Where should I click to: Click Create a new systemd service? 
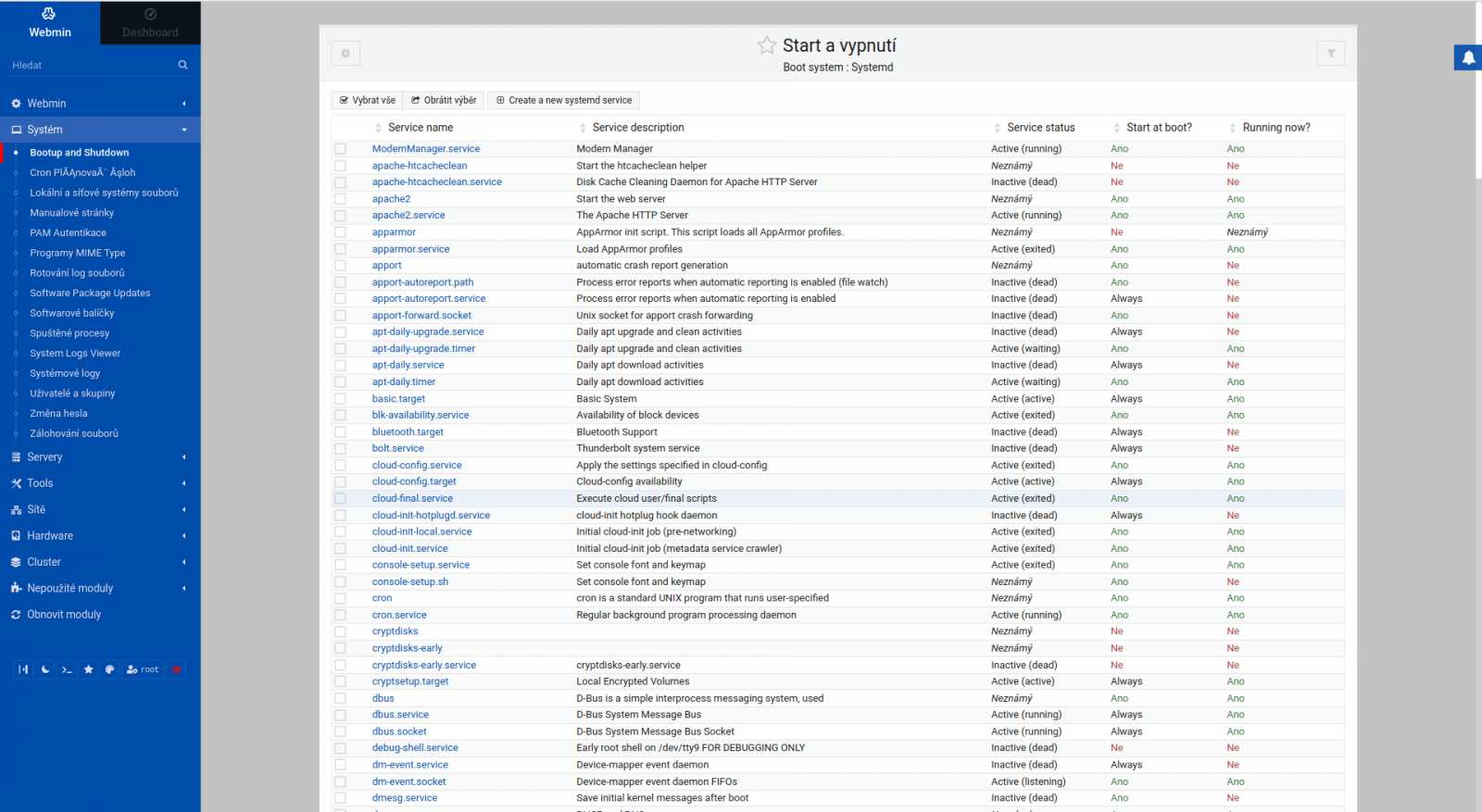coord(564,100)
